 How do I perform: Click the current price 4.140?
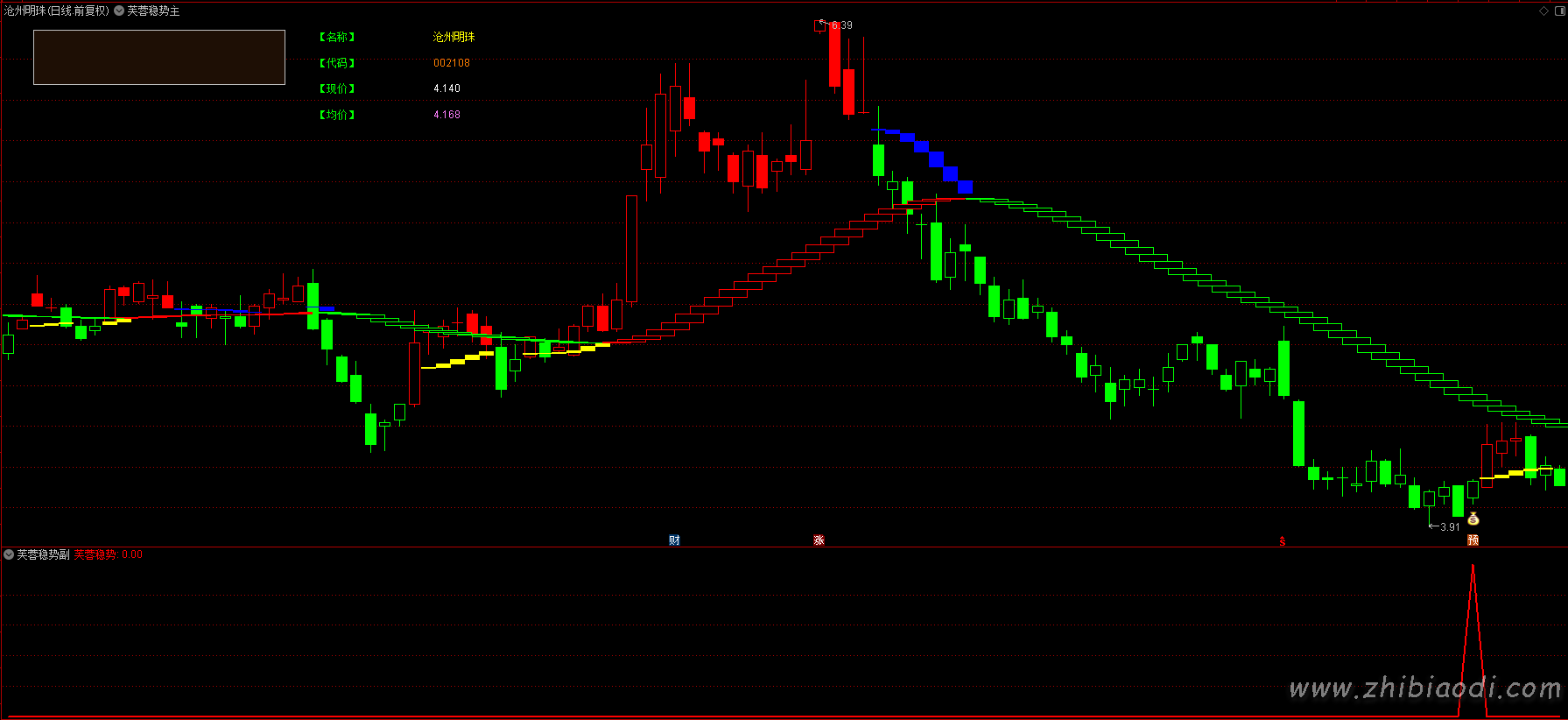(446, 88)
